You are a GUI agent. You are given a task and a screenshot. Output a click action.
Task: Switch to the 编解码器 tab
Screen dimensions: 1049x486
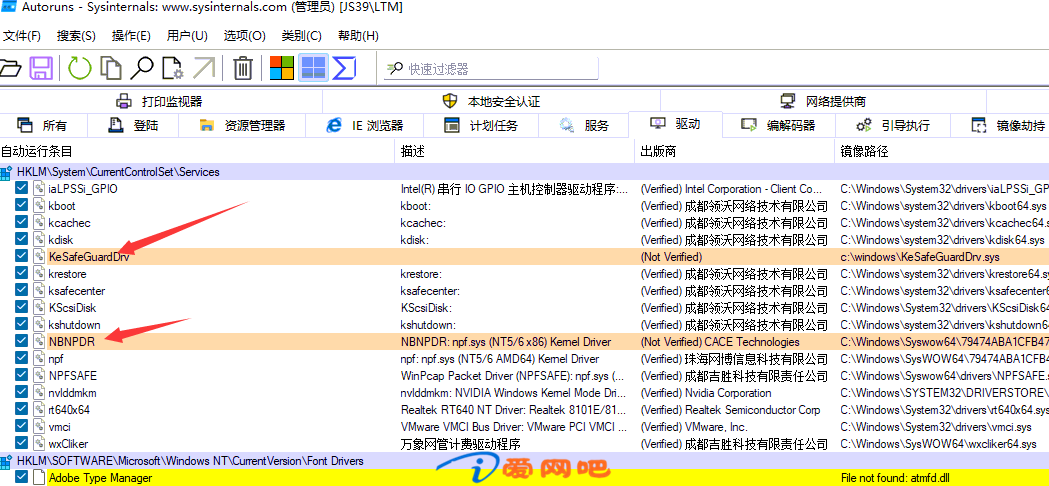tap(779, 126)
